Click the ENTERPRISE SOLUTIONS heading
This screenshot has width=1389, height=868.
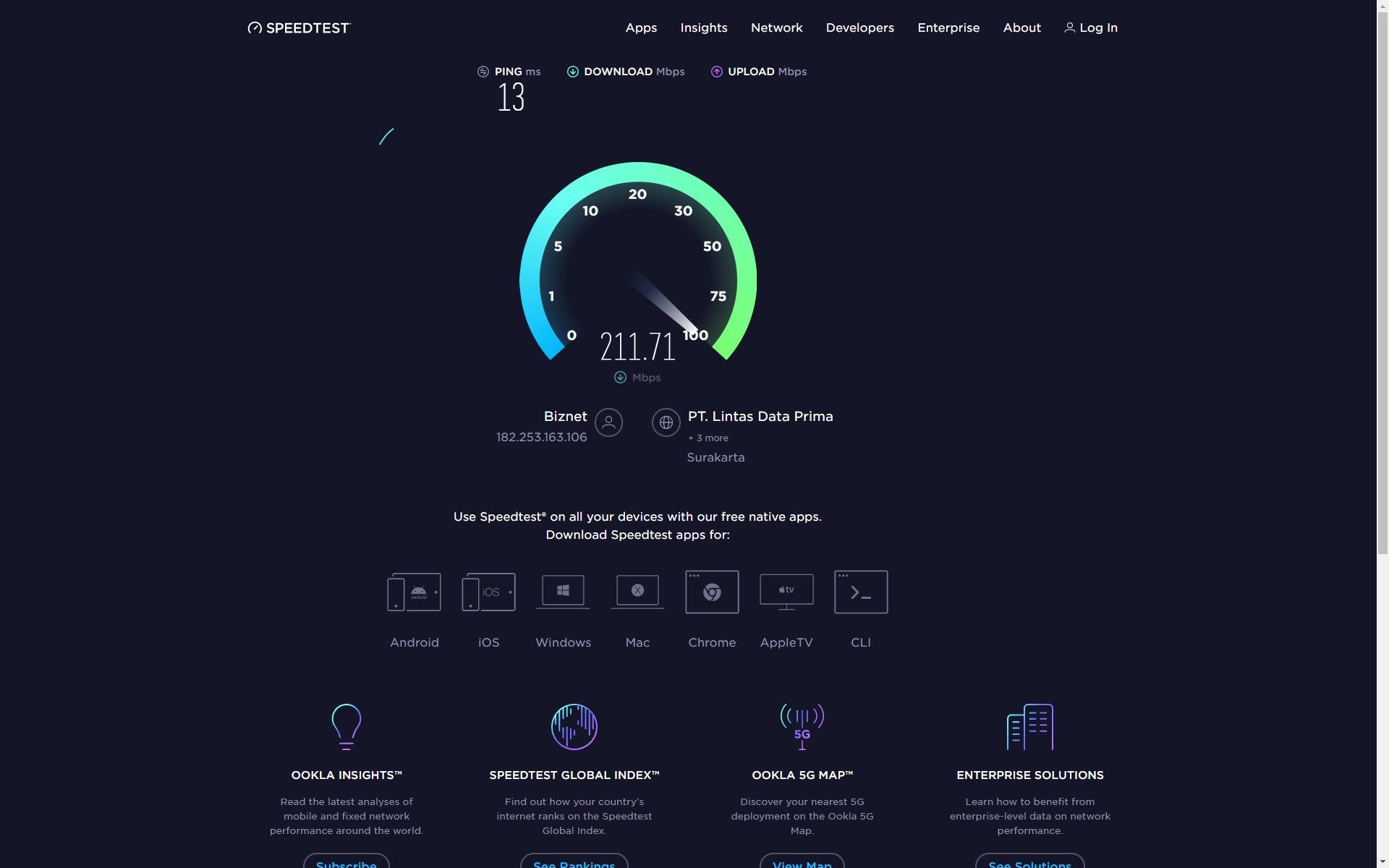coord(1030,775)
